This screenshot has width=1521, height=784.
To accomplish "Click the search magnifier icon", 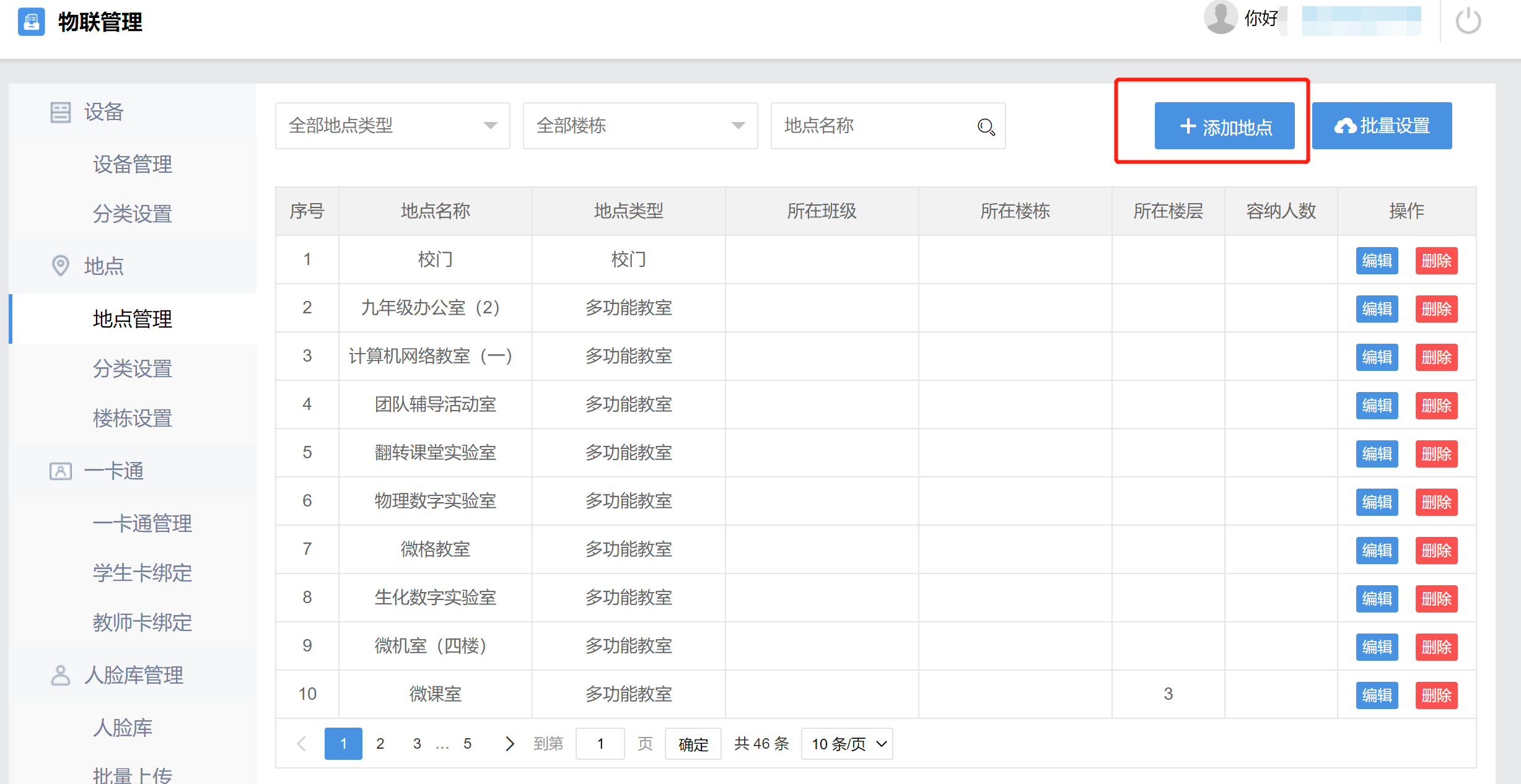I will [x=986, y=126].
